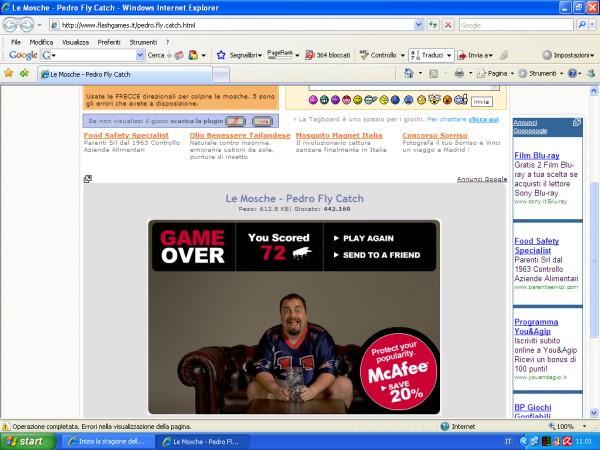Expand the Traduci dropdown arrow
Screen dimensions: 600x450
pos(449,55)
